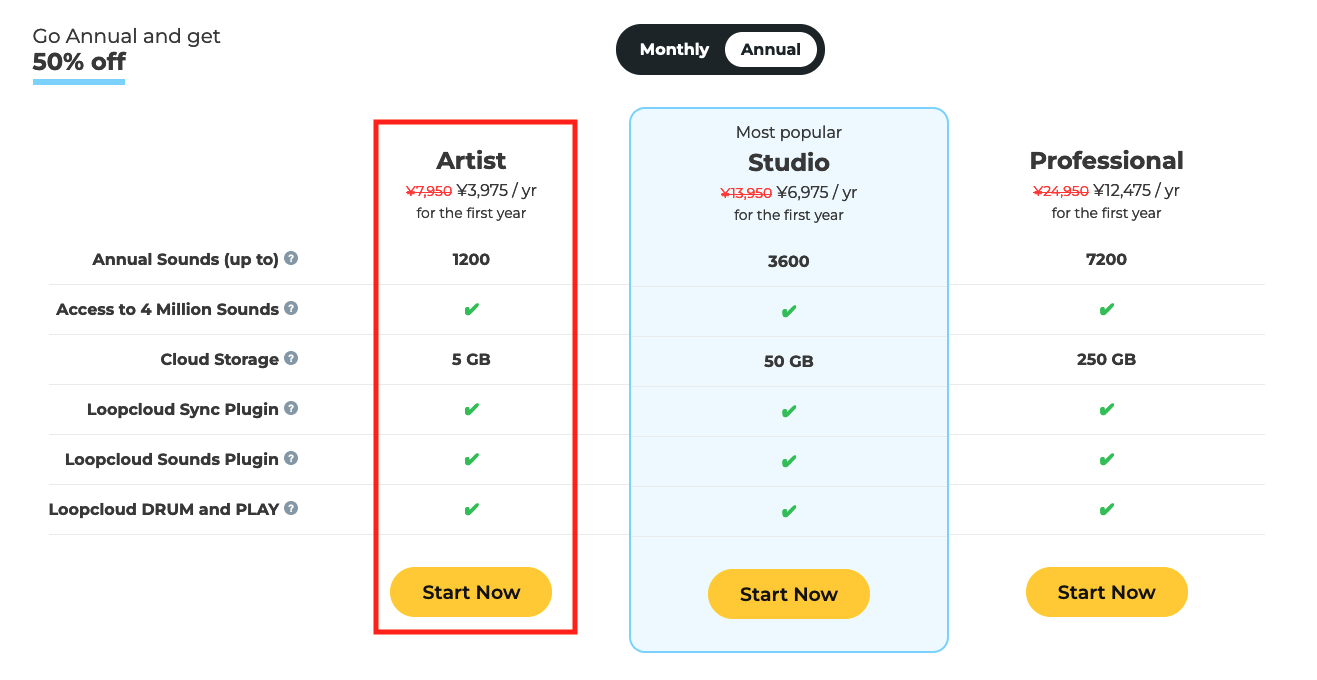Click the Studio plan ¥6,975 price

click(x=816, y=193)
